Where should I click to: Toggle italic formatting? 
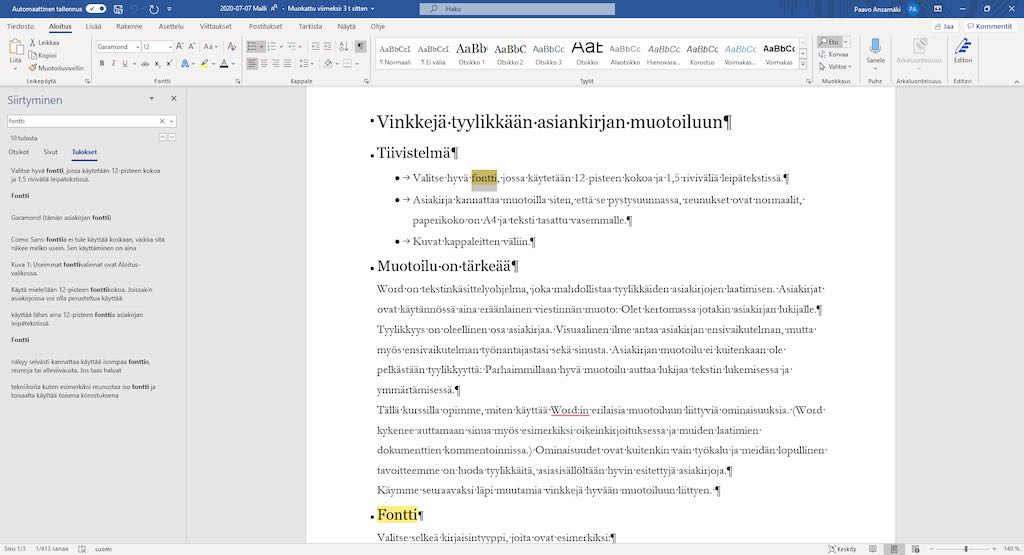click(x=113, y=63)
